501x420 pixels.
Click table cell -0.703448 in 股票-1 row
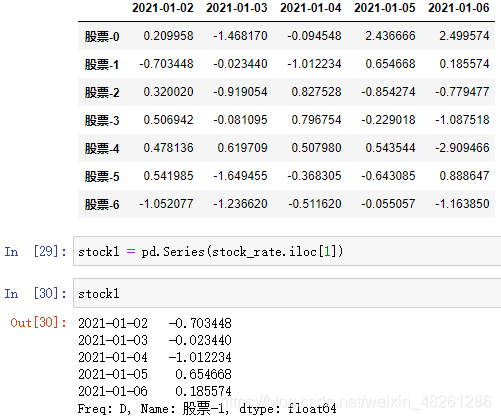166,64
